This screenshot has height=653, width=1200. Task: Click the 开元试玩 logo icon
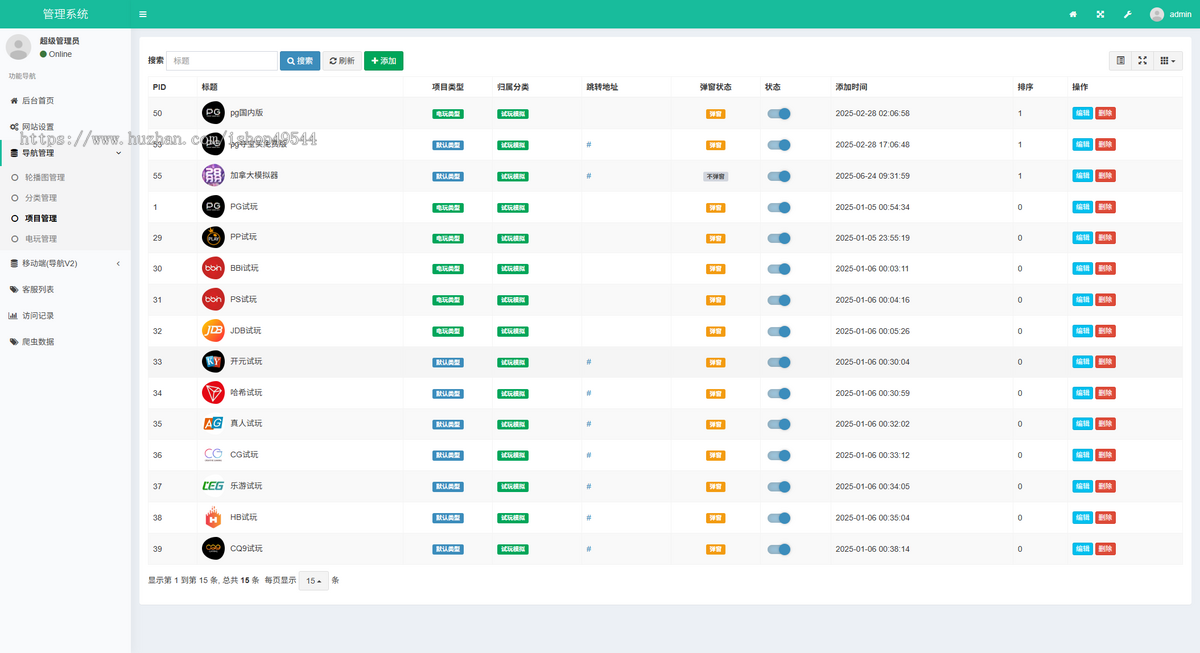coord(213,361)
